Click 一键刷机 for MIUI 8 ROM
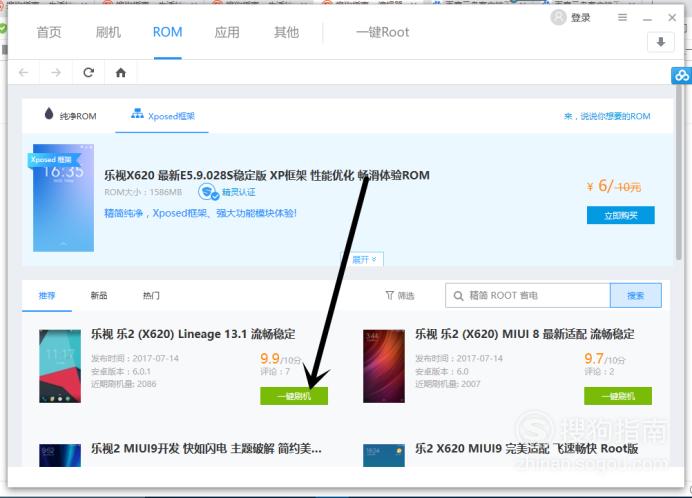Viewport: 692px width, 498px height. (x=618, y=396)
